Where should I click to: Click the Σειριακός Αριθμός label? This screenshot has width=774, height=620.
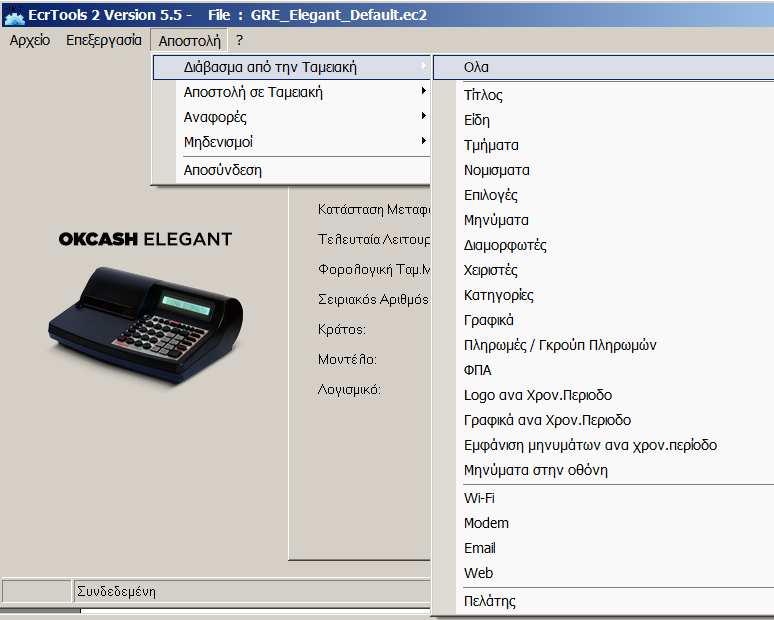tap(373, 300)
